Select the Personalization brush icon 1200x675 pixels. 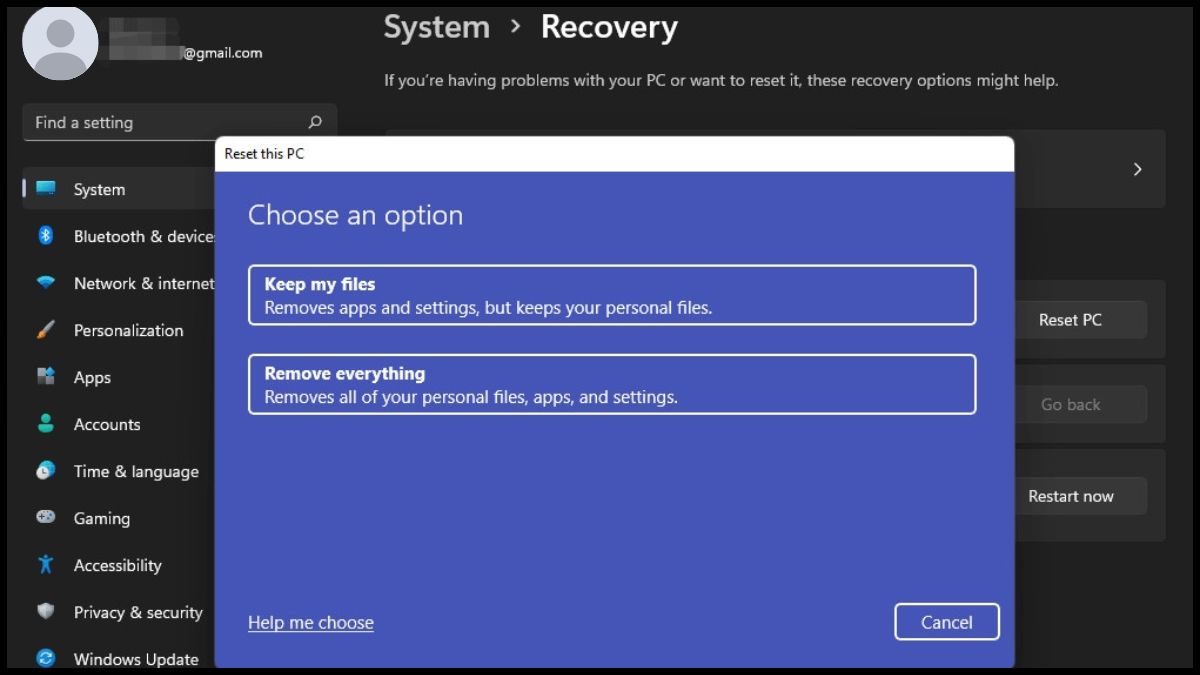tap(44, 330)
